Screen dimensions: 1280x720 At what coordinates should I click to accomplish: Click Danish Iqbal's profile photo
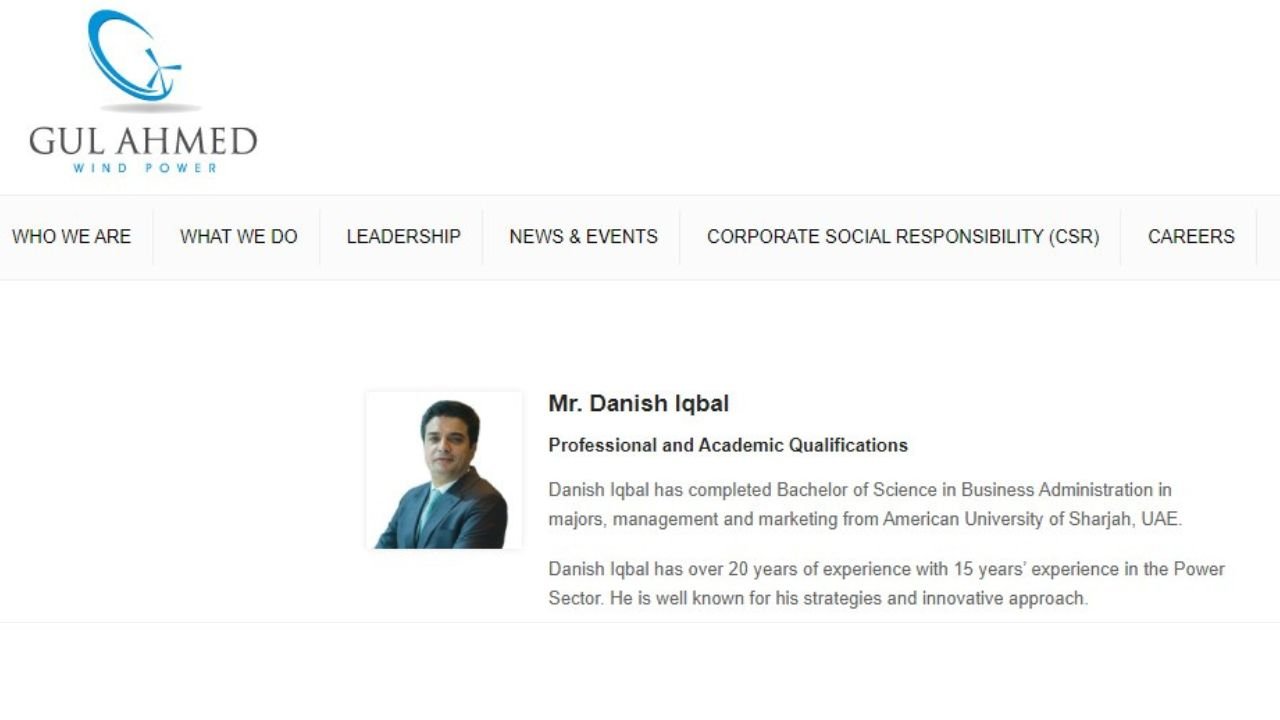click(x=443, y=471)
